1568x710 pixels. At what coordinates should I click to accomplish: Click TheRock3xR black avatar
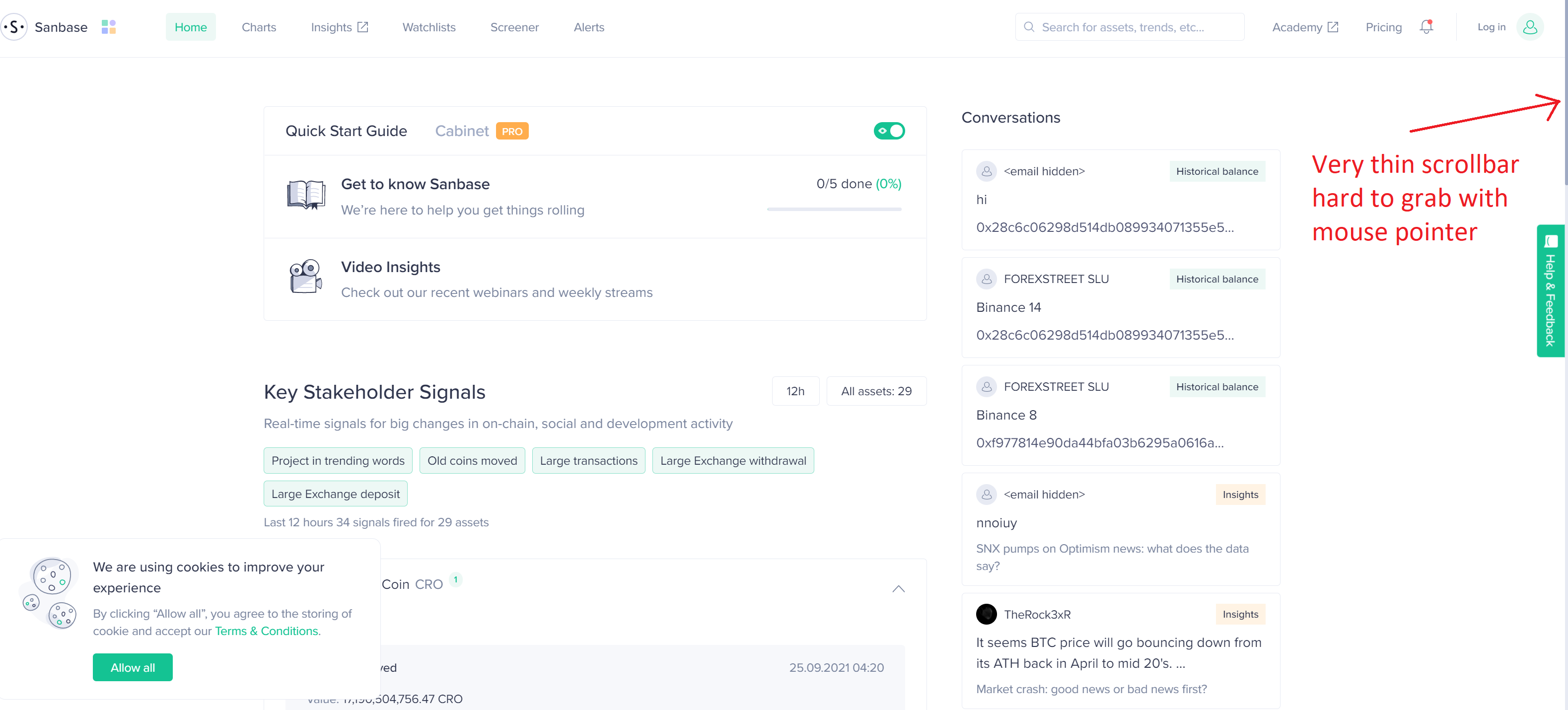tap(986, 614)
